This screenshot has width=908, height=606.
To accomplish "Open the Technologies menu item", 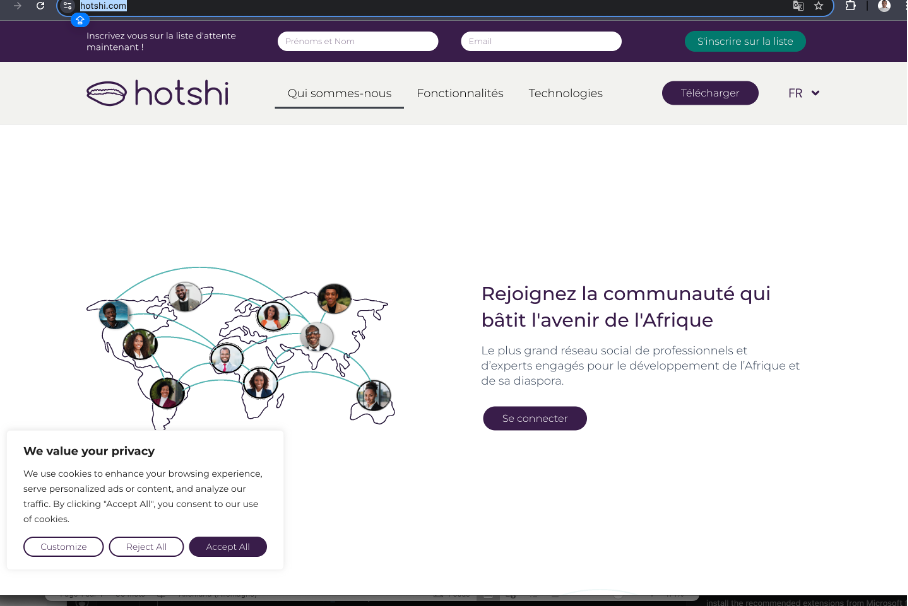I will (x=565, y=92).
